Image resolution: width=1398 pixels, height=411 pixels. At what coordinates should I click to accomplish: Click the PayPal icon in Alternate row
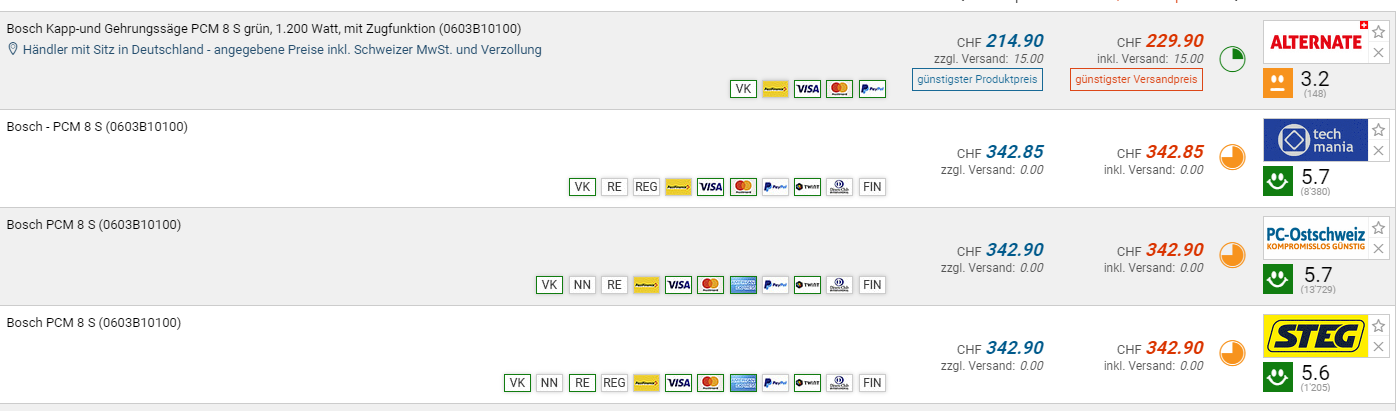872,89
